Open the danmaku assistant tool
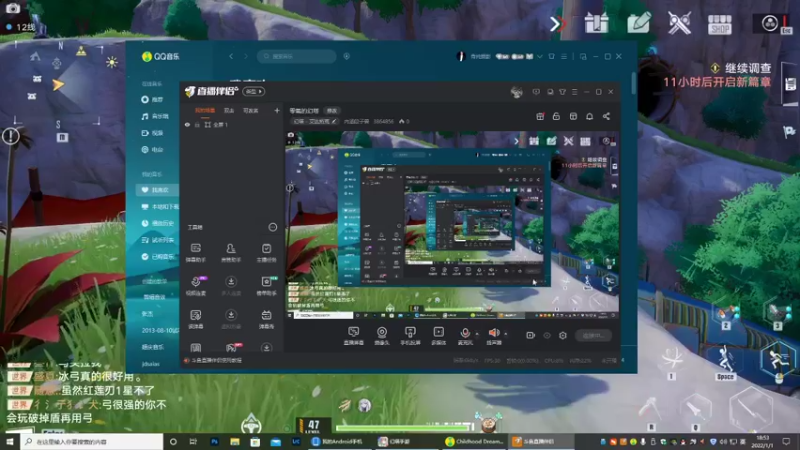Viewport: 800px width, 450px height. (195, 253)
